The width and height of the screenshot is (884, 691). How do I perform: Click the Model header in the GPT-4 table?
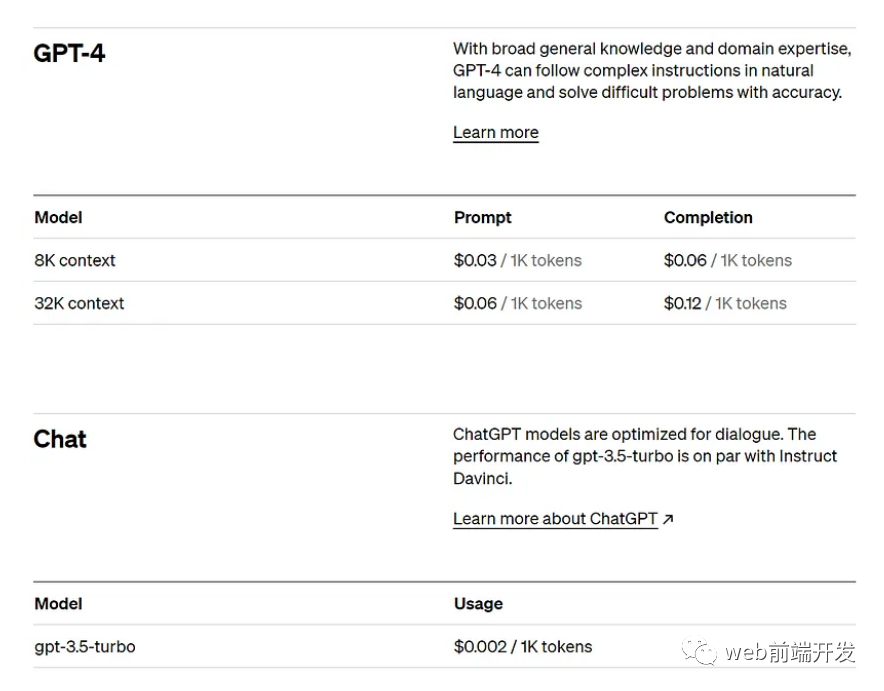pos(58,217)
